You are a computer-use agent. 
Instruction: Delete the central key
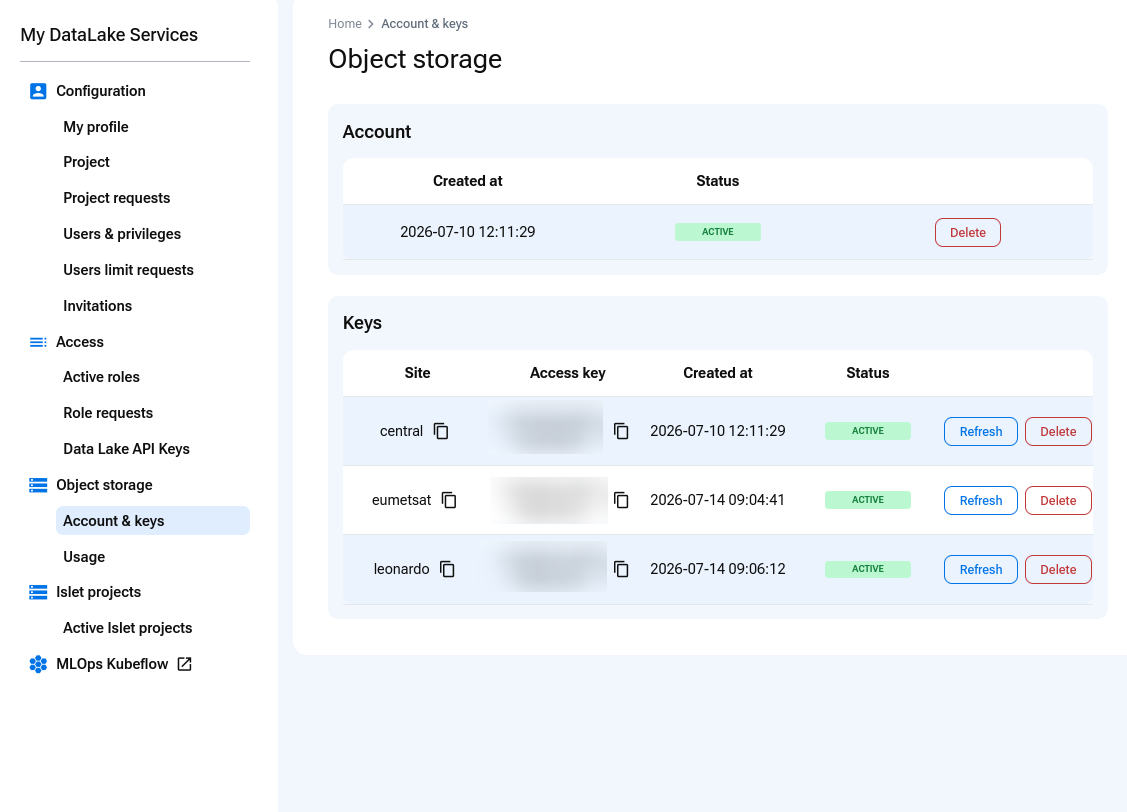pos(1058,432)
